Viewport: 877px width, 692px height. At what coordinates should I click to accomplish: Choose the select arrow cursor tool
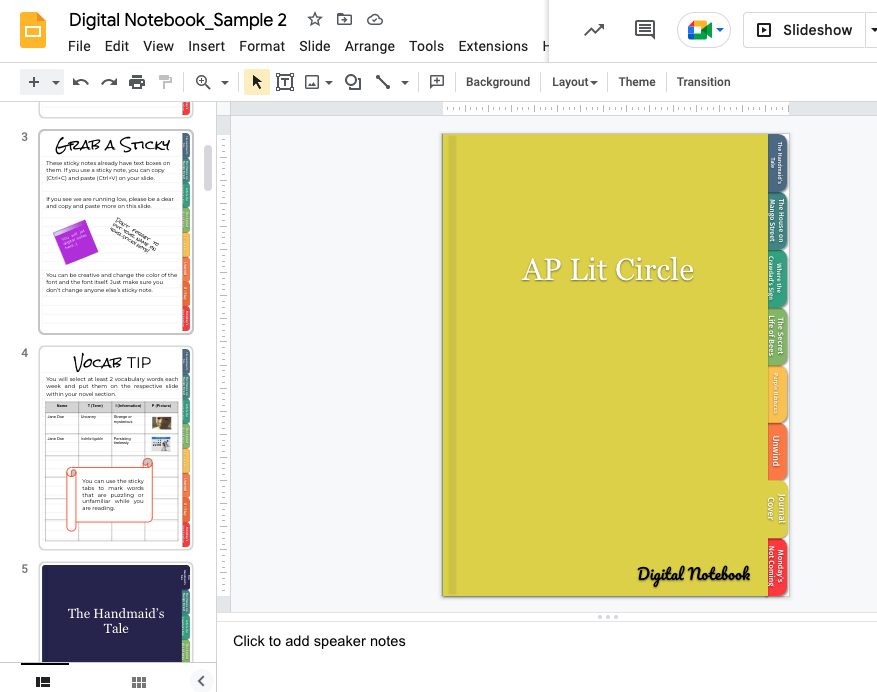coord(257,82)
